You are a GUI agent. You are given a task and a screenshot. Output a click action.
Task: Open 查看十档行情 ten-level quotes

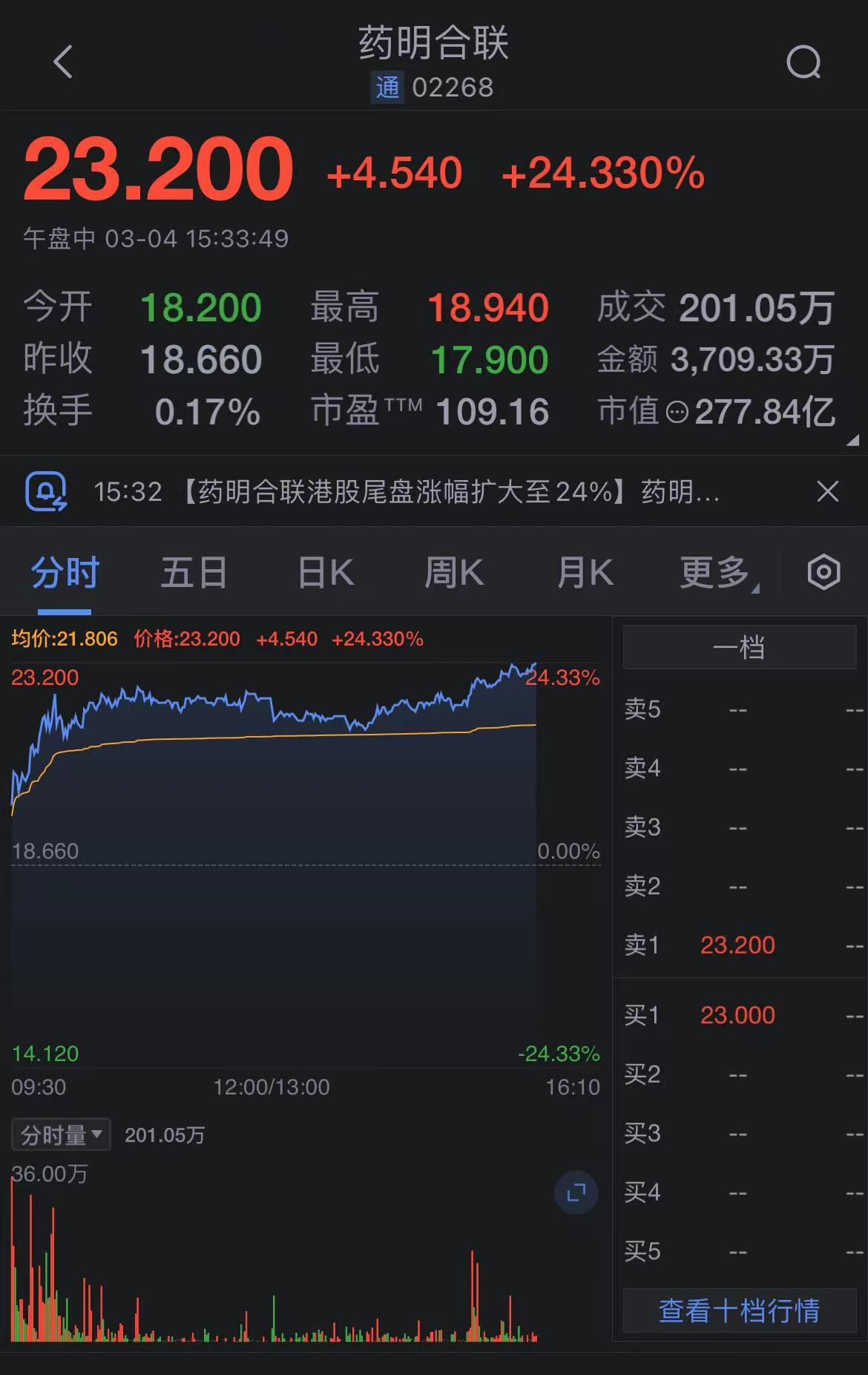740,1310
